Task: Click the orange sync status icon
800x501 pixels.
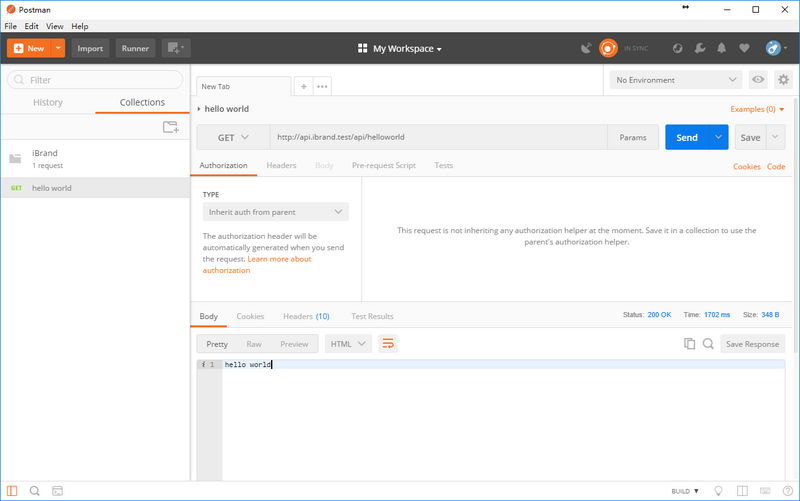Action: coord(608,48)
